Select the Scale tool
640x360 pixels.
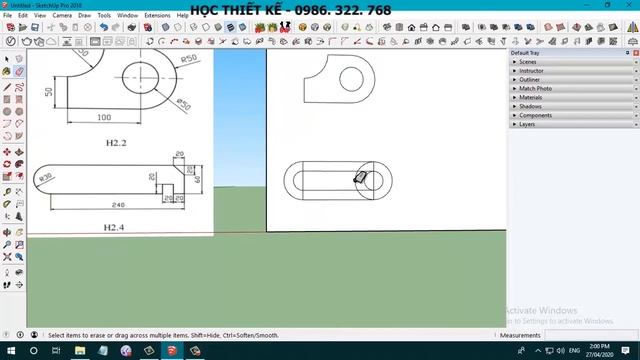(x=7, y=176)
